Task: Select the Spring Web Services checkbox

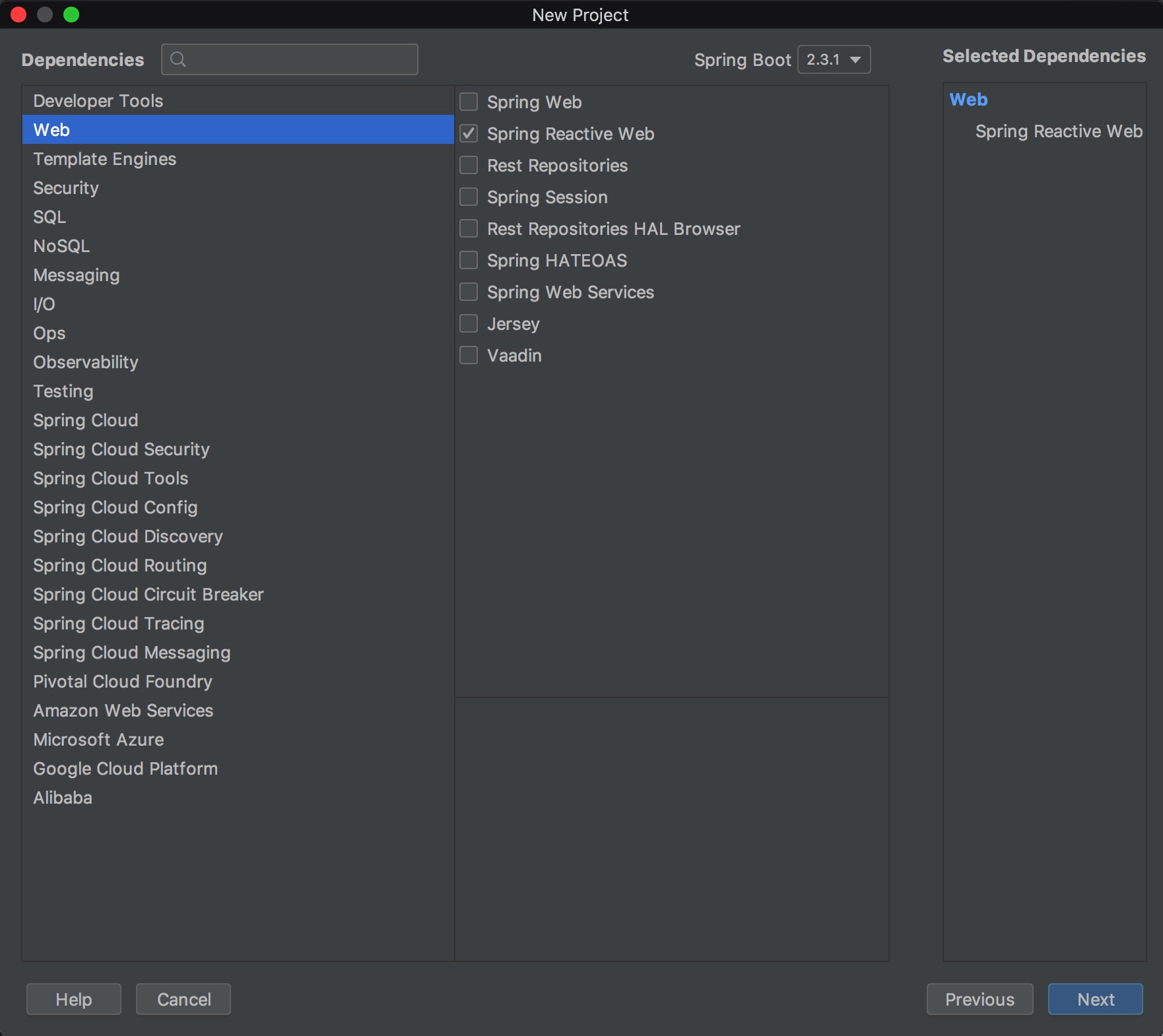Action: [469, 292]
